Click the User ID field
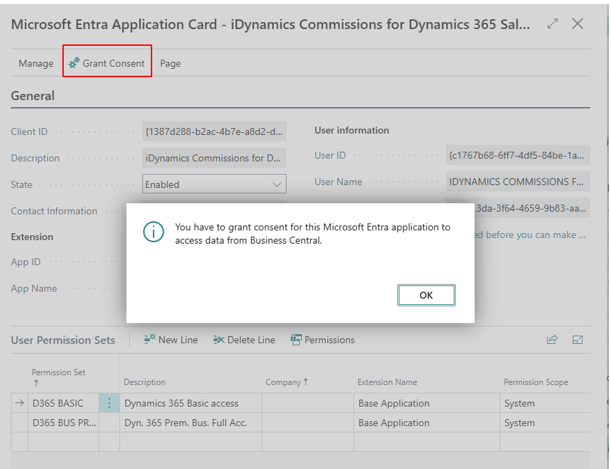611x469 pixels. [x=518, y=155]
